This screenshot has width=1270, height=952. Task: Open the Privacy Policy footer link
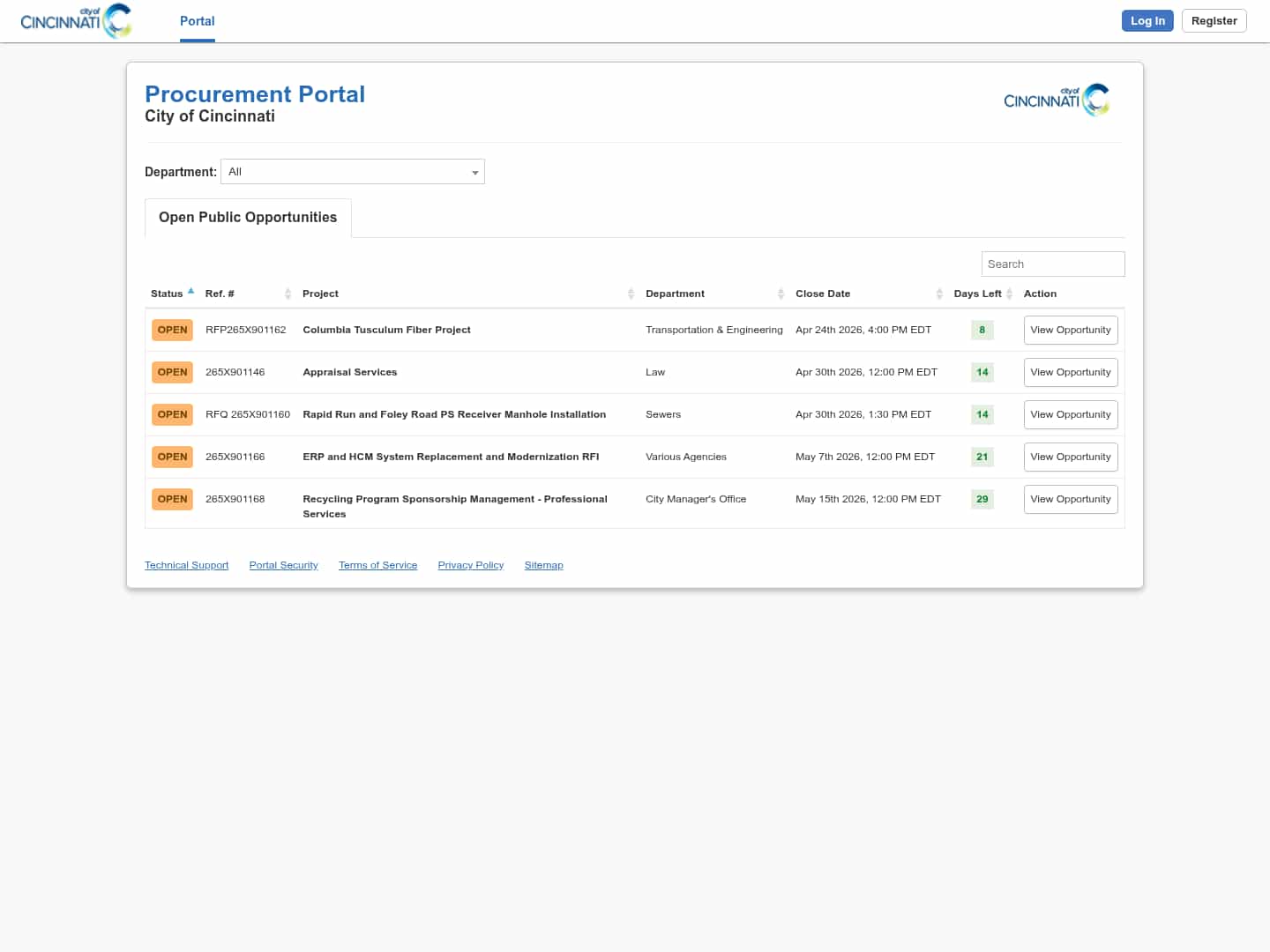coord(470,565)
